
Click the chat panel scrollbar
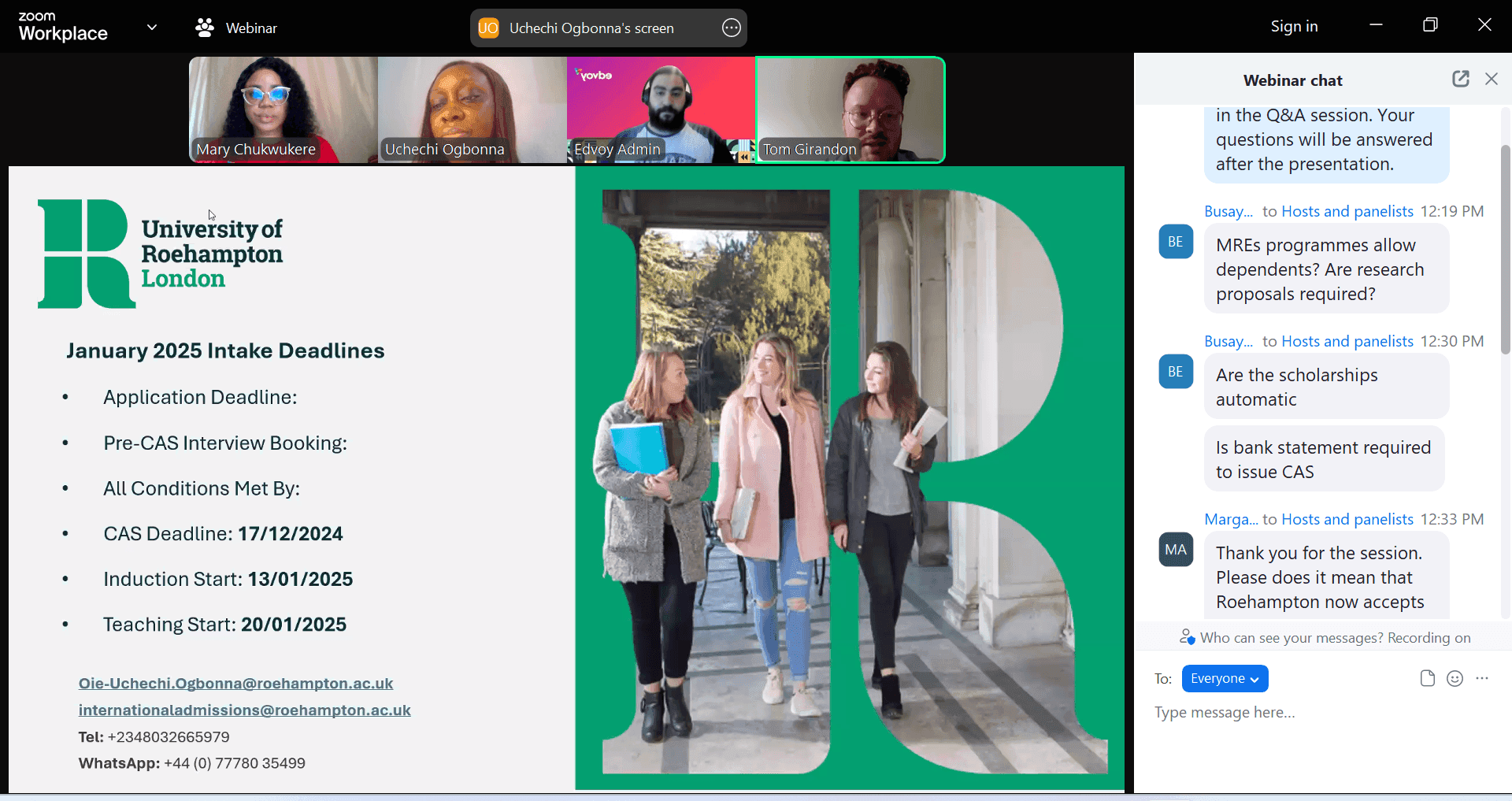click(x=1505, y=249)
